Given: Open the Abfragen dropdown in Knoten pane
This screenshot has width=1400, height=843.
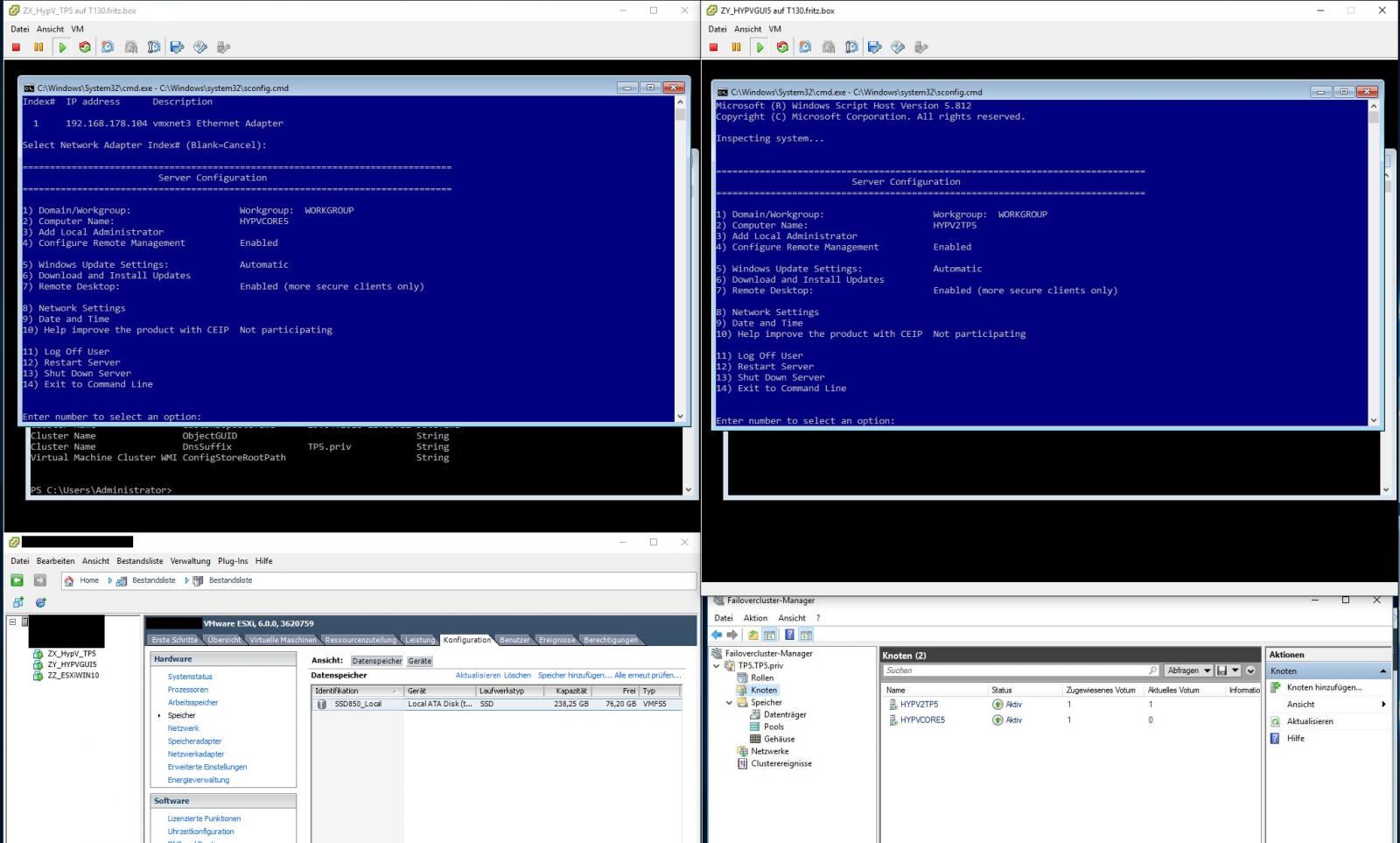Looking at the screenshot, I should [x=1188, y=671].
